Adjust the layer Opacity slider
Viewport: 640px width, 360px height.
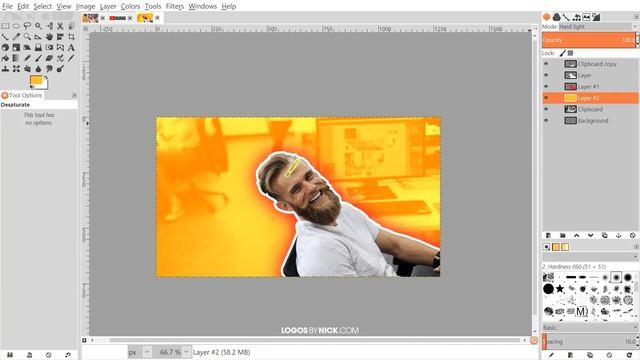[x=589, y=40]
